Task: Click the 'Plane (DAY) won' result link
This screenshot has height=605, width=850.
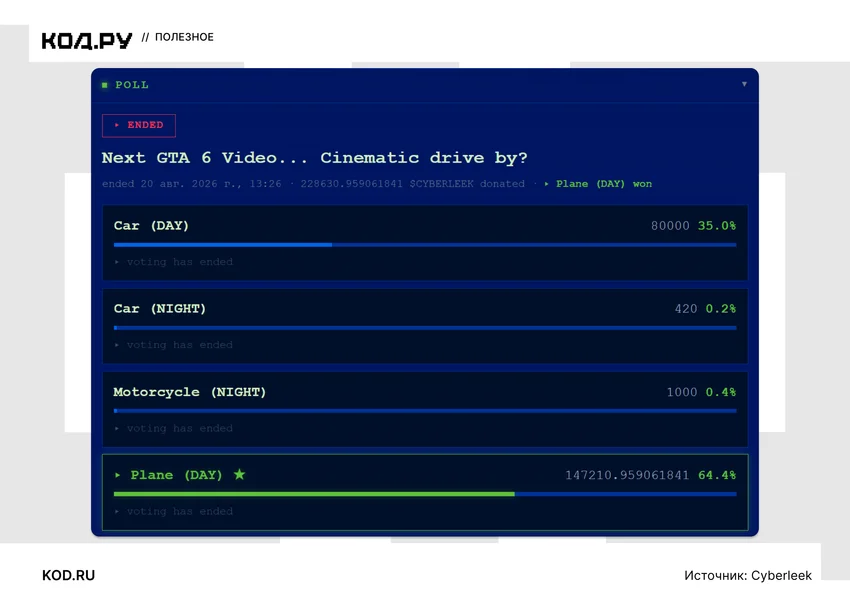Action: pos(598,184)
